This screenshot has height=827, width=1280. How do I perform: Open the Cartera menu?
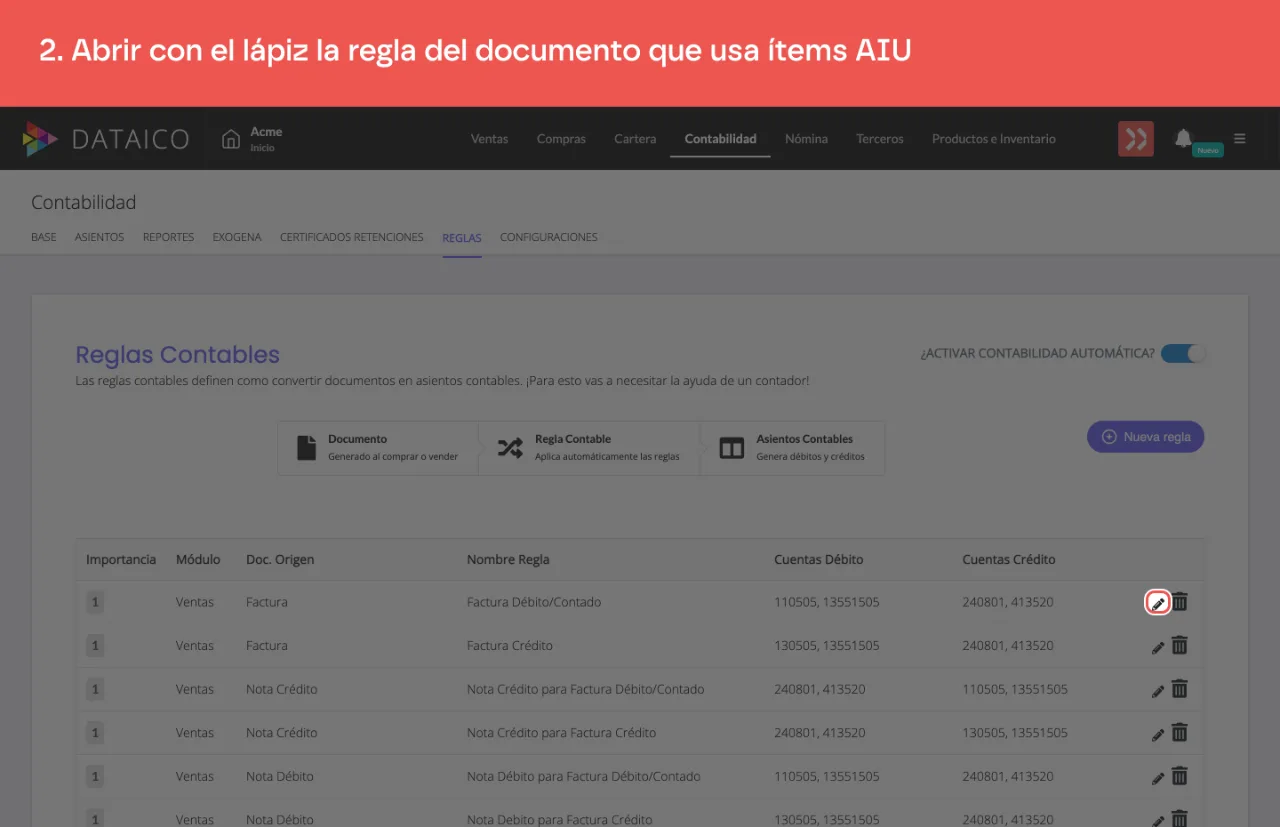click(635, 139)
